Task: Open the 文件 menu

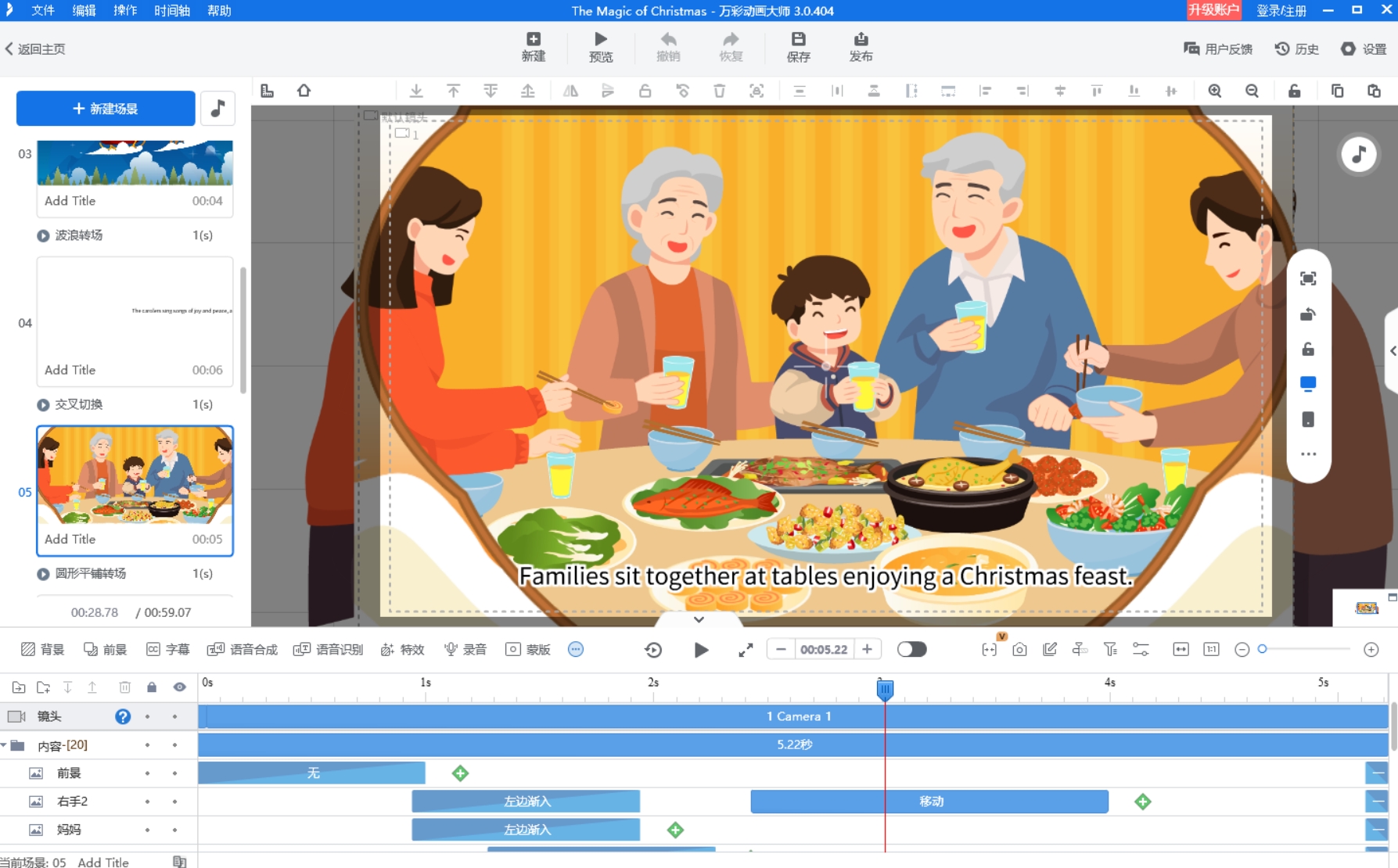Action: point(43,10)
